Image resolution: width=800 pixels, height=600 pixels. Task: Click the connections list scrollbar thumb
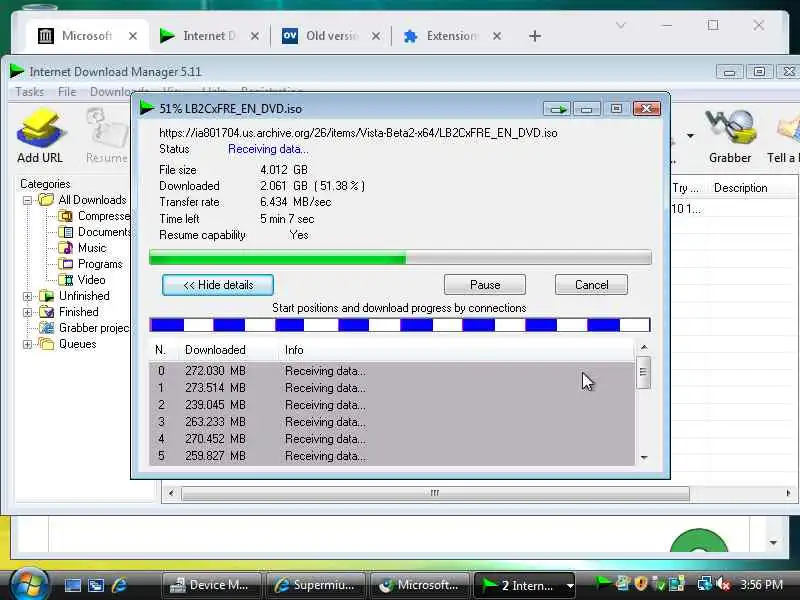[643, 372]
